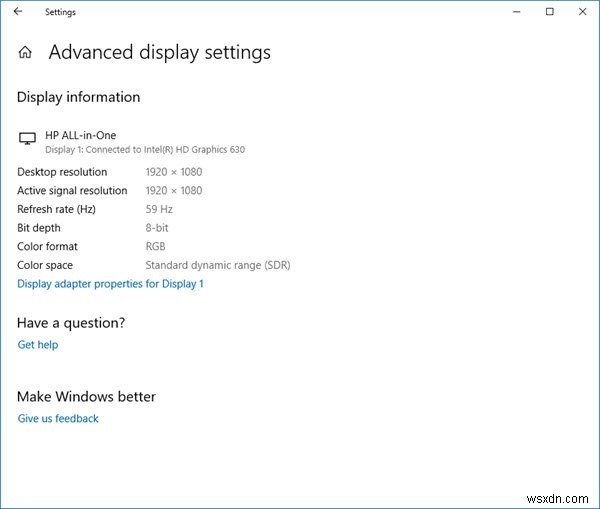Select 'Connected to Intel(R) HD Graphics 630' text
The image size is (600, 509).
pos(165,150)
